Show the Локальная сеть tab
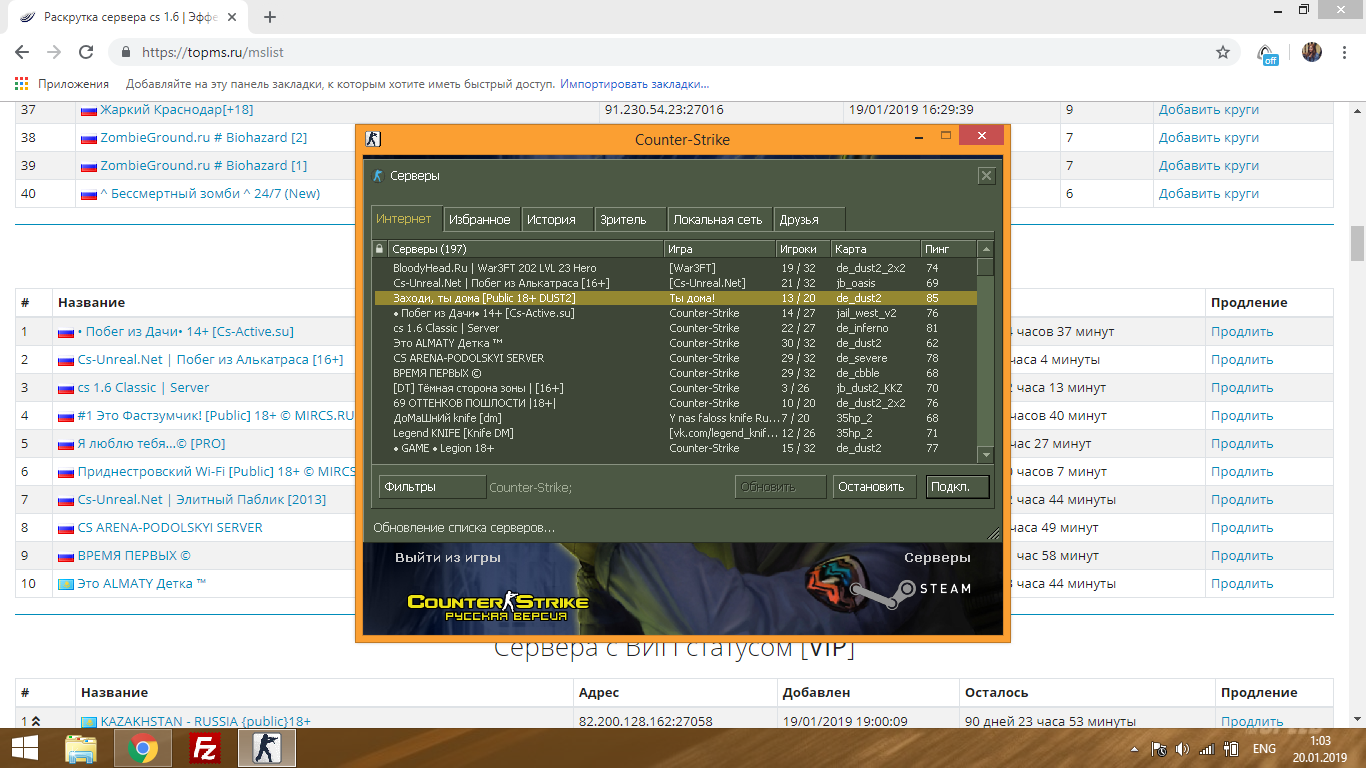This screenshot has width=1366, height=768. 718,220
